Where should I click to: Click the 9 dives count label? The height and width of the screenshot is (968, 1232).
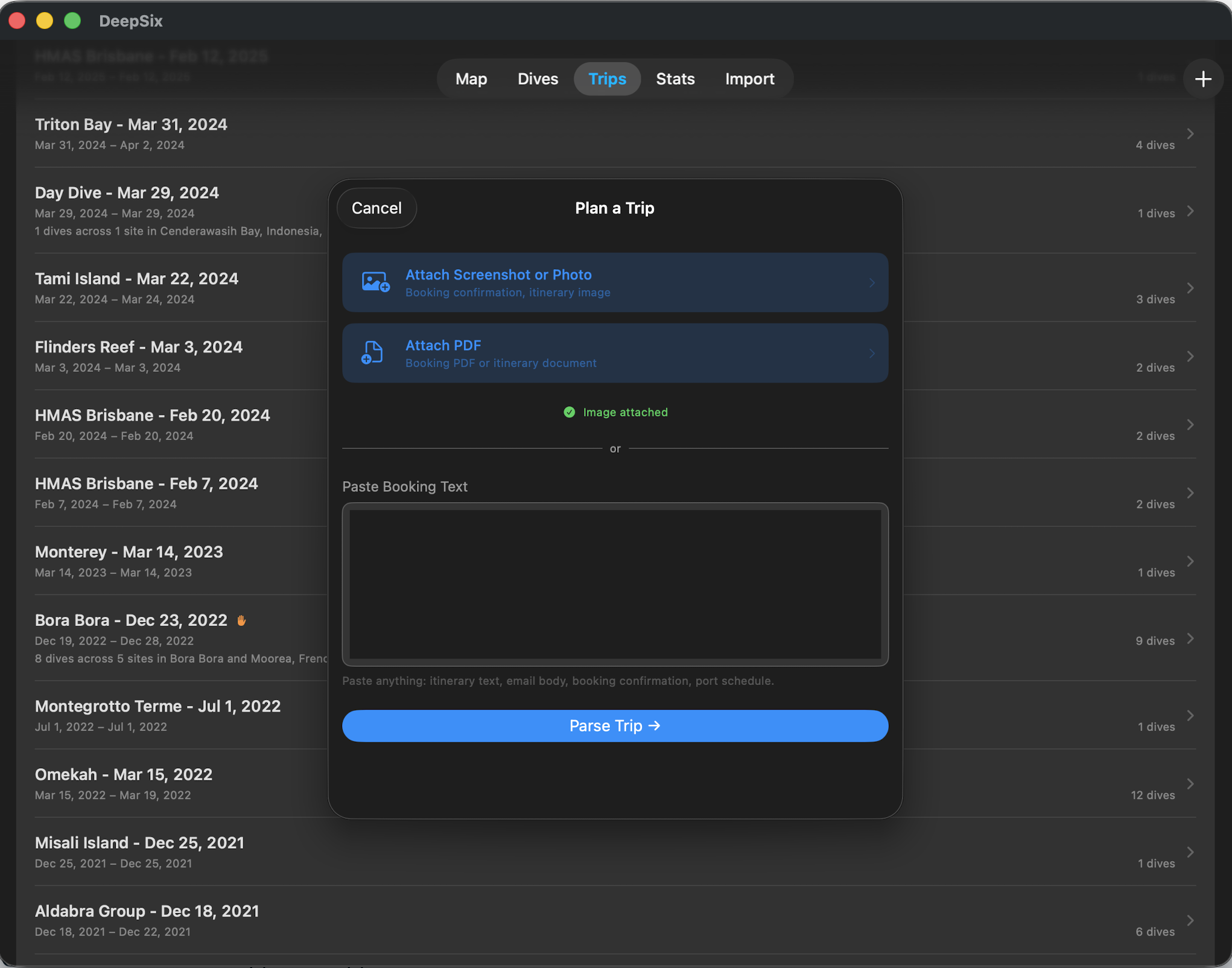coord(1155,640)
